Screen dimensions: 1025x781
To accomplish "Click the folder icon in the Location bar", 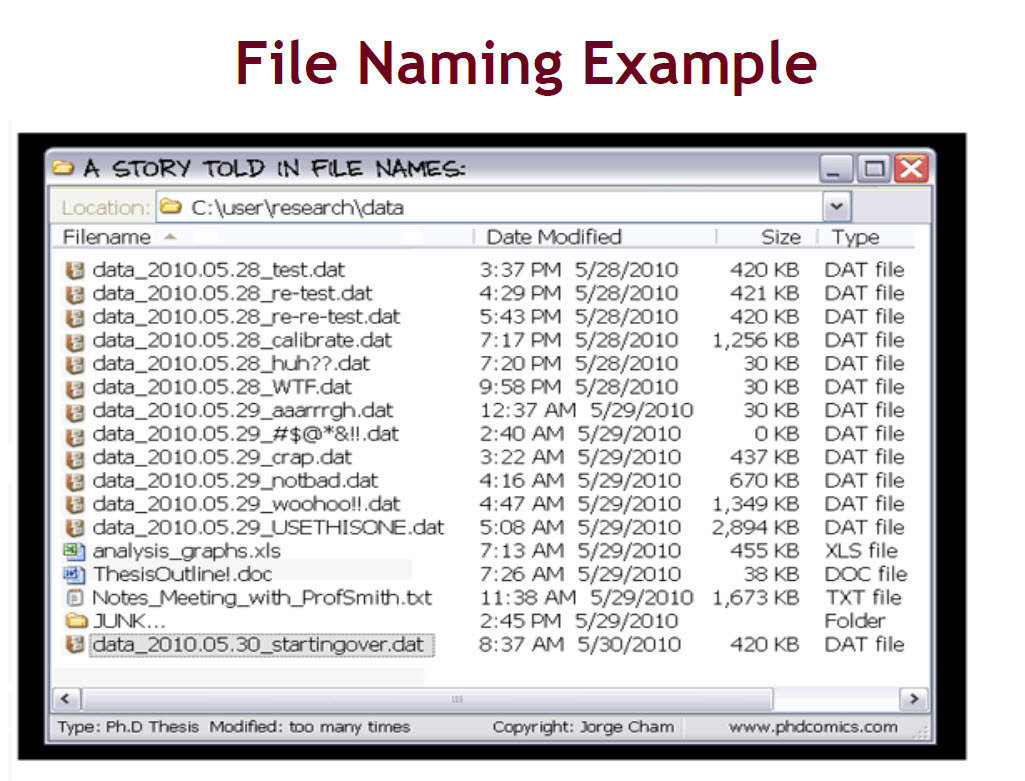I will 171,207.
